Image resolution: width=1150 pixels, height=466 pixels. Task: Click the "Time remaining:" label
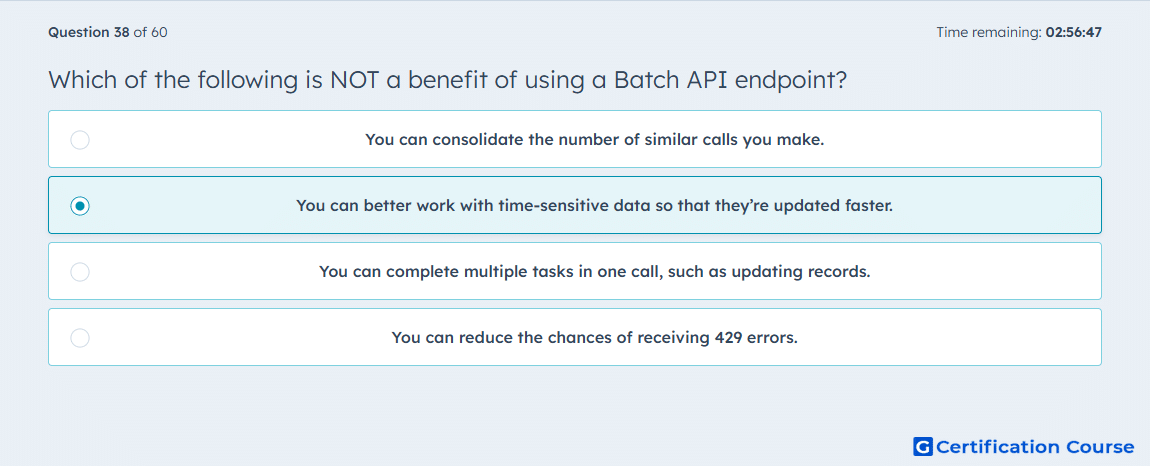pos(988,33)
